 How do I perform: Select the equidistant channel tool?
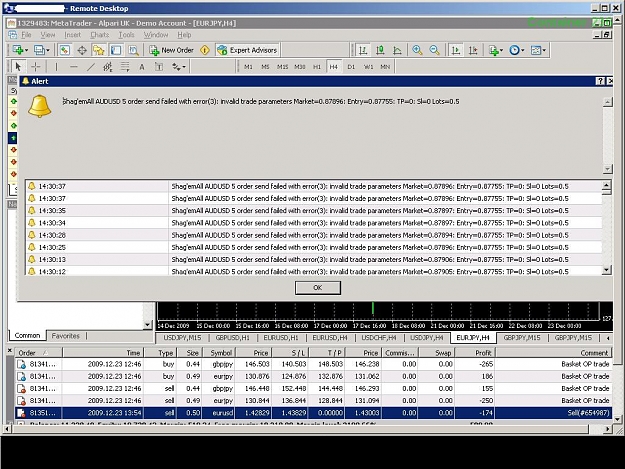108,67
